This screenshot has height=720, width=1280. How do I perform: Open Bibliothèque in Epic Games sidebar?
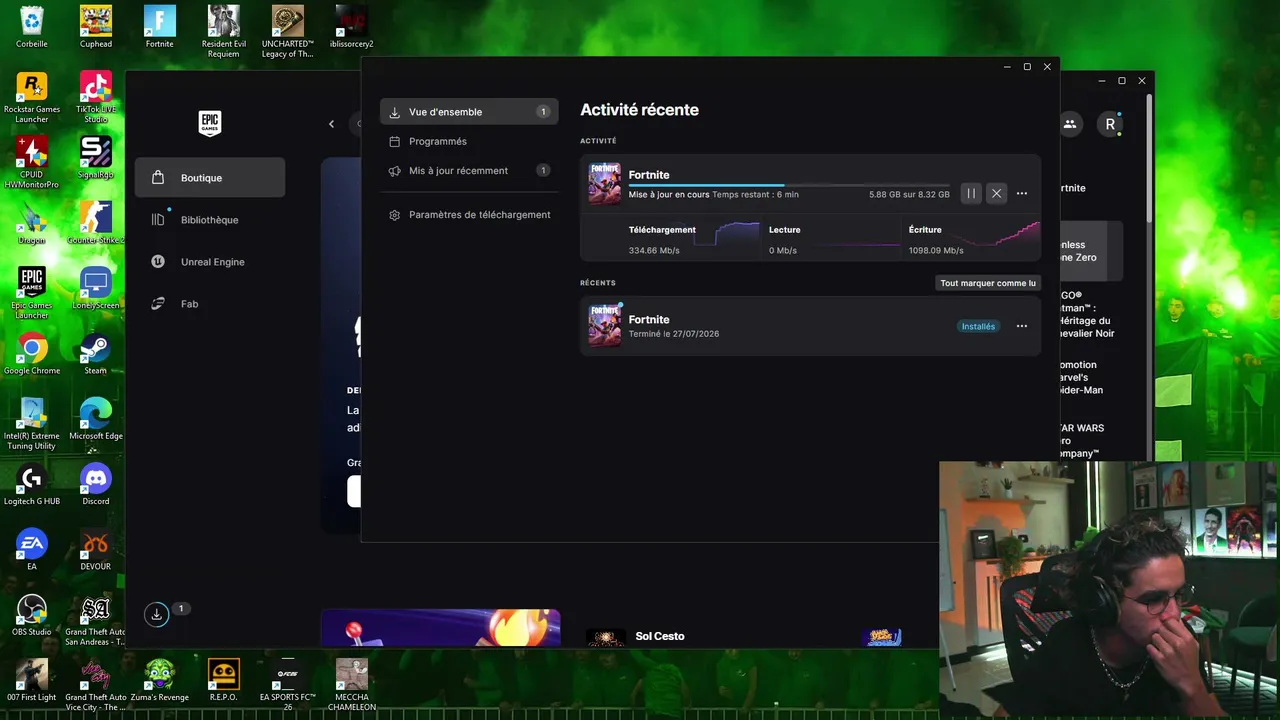pyautogui.click(x=210, y=220)
